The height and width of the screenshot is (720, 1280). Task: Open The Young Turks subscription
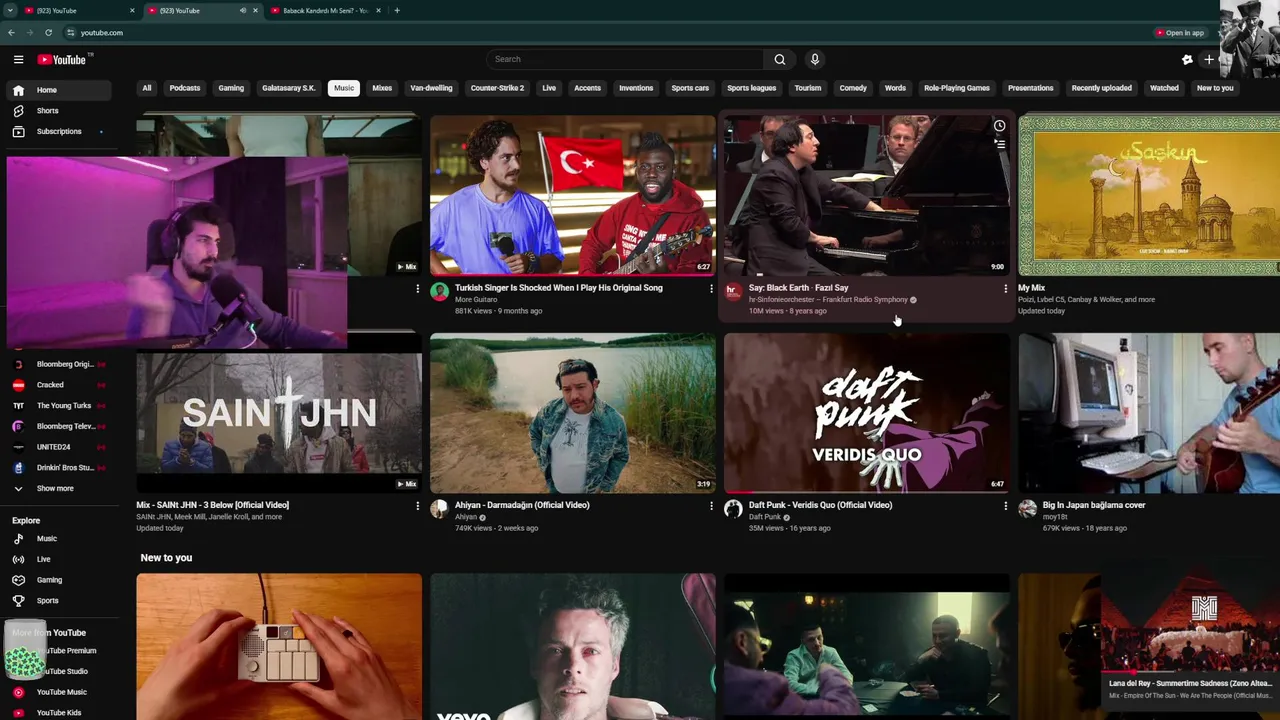pos(60,405)
